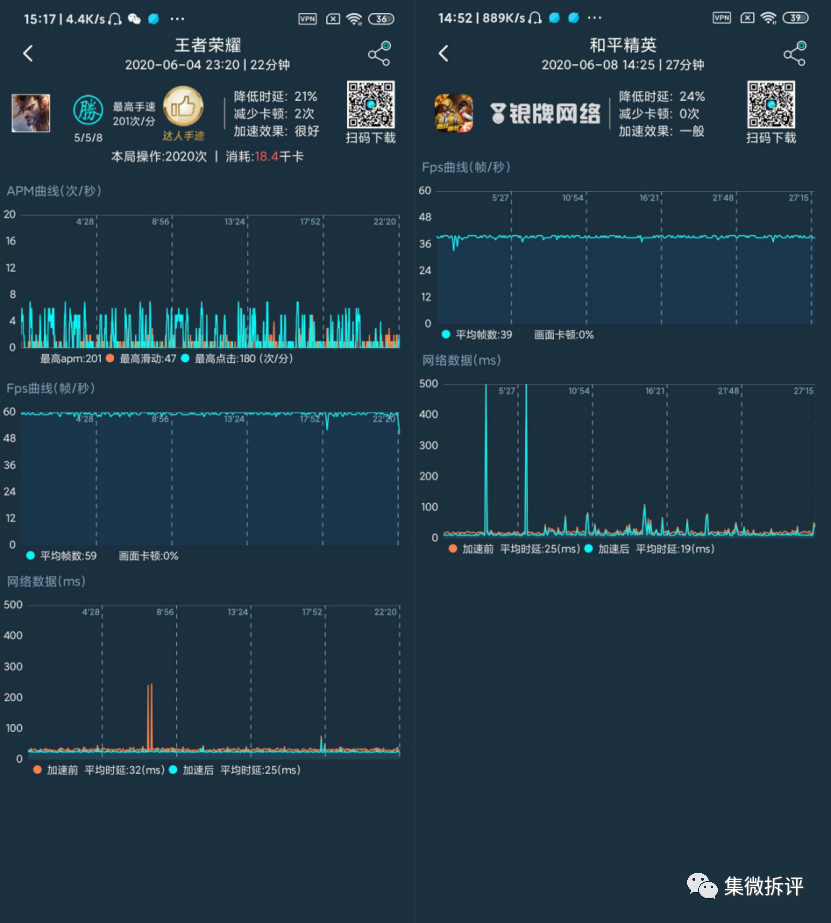This screenshot has height=923, width=831.
Task: Tap the 和平精英 title
Action: tap(623, 45)
